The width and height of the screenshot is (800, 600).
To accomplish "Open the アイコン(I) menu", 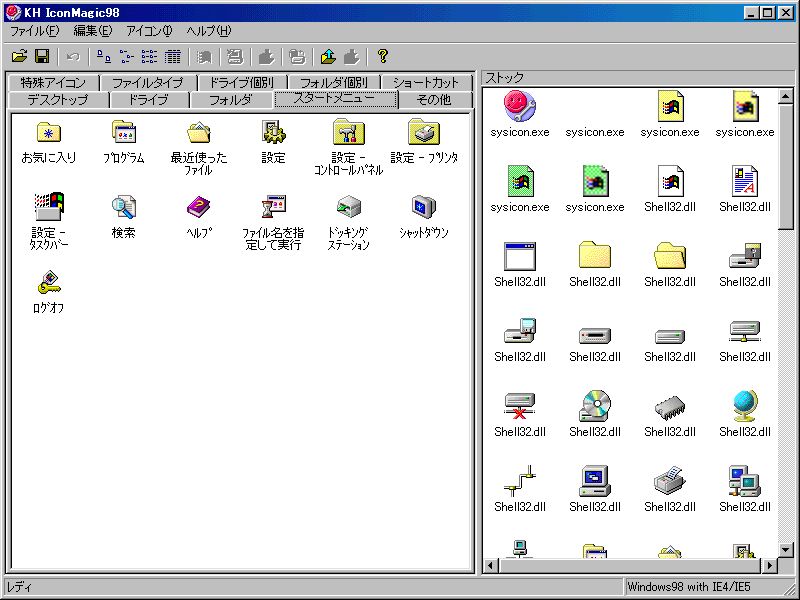I will [x=149, y=31].
